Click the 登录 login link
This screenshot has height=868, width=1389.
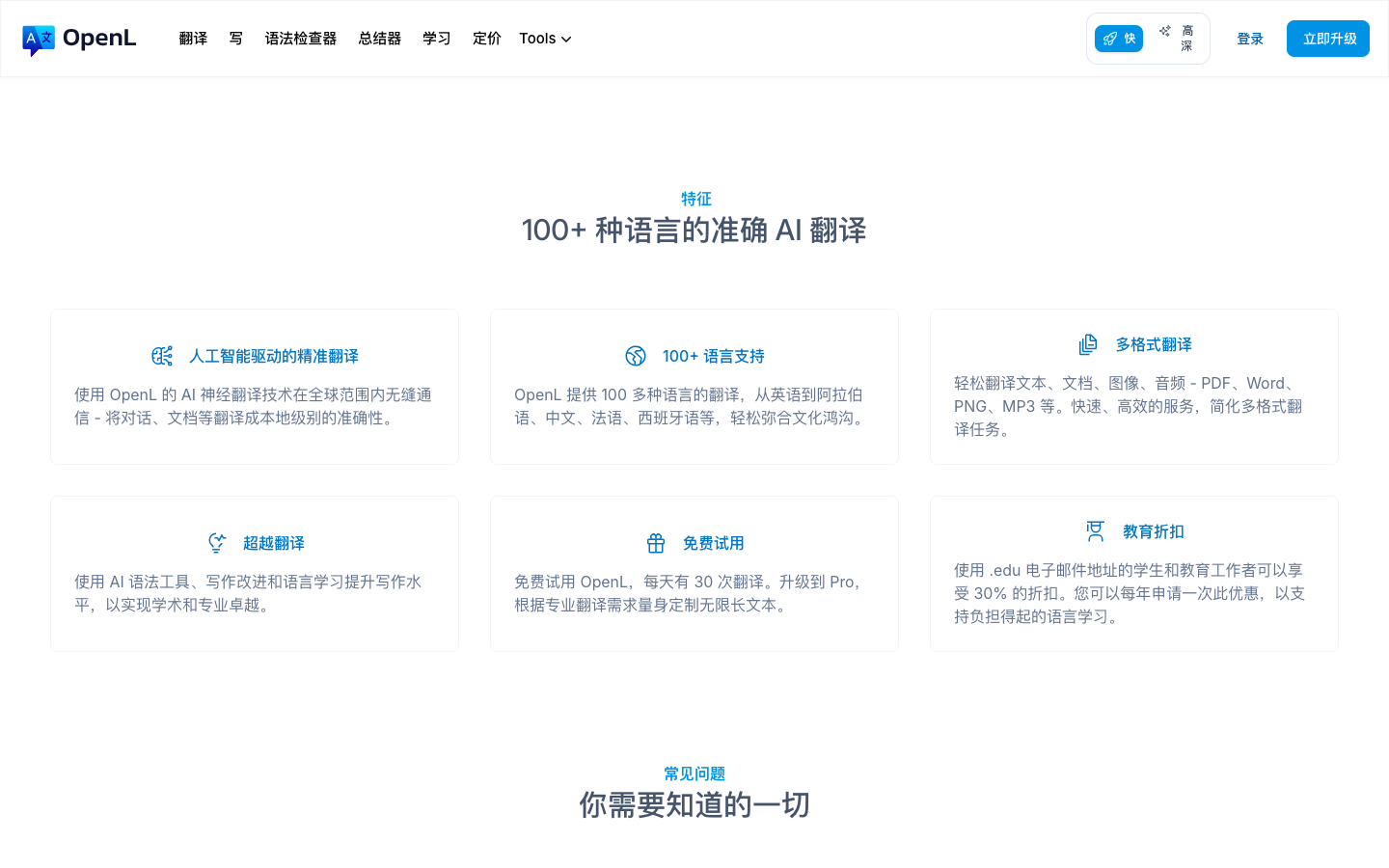coord(1250,39)
